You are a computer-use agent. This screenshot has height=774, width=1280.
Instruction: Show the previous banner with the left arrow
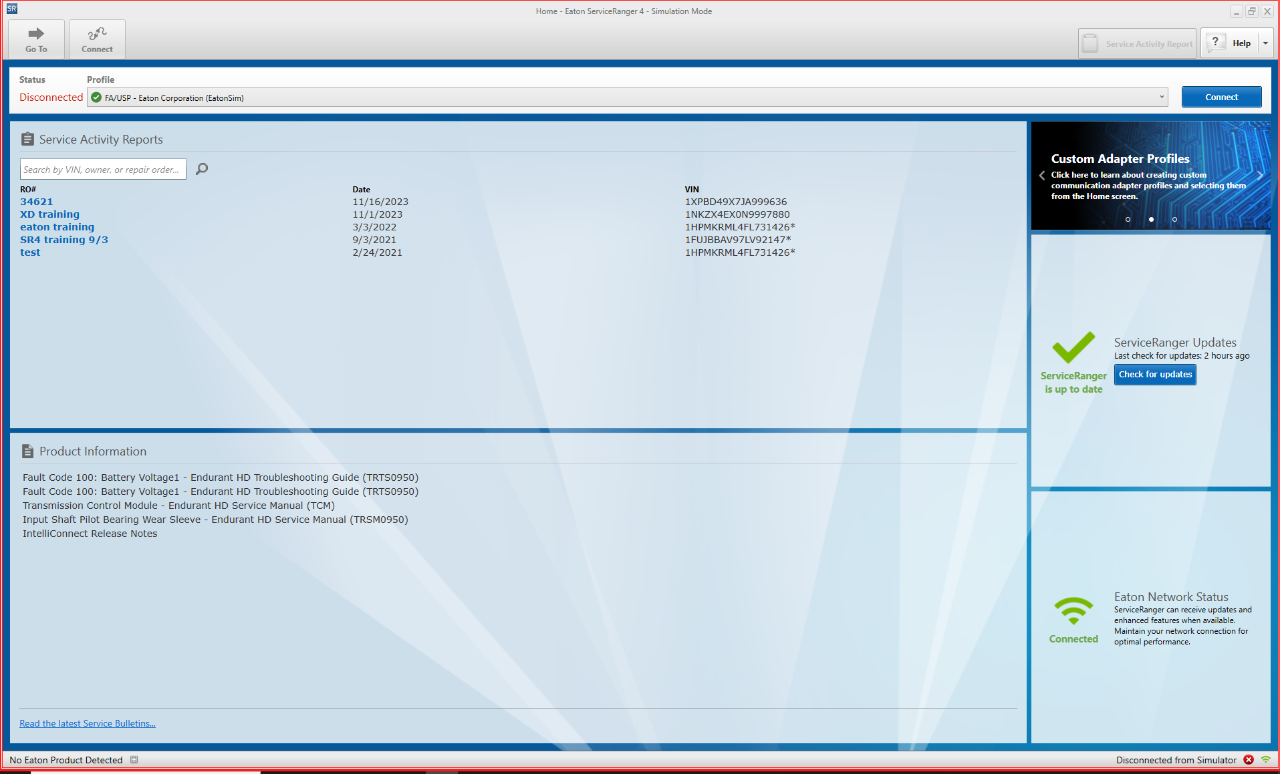[1041, 175]
